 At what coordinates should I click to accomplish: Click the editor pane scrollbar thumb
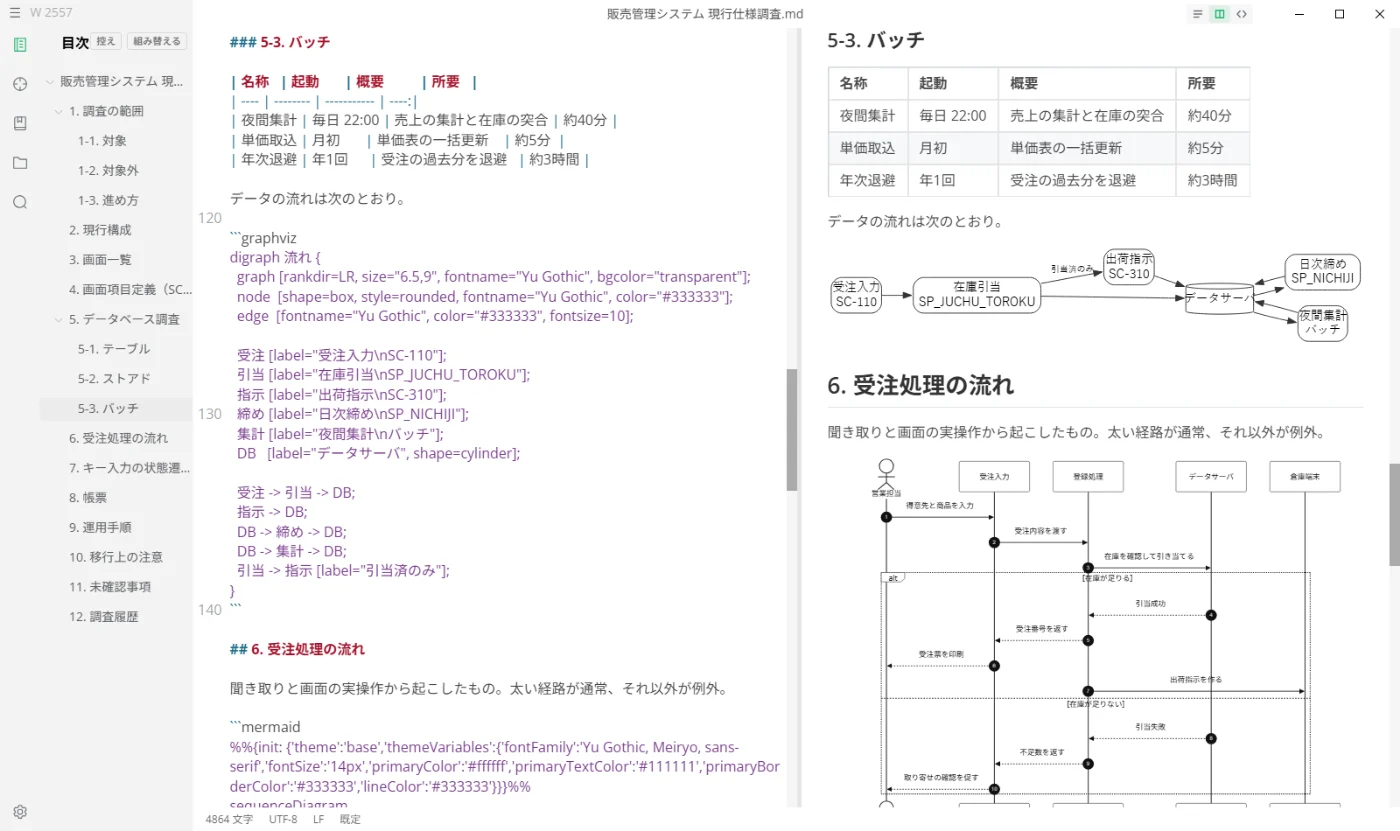792,430
